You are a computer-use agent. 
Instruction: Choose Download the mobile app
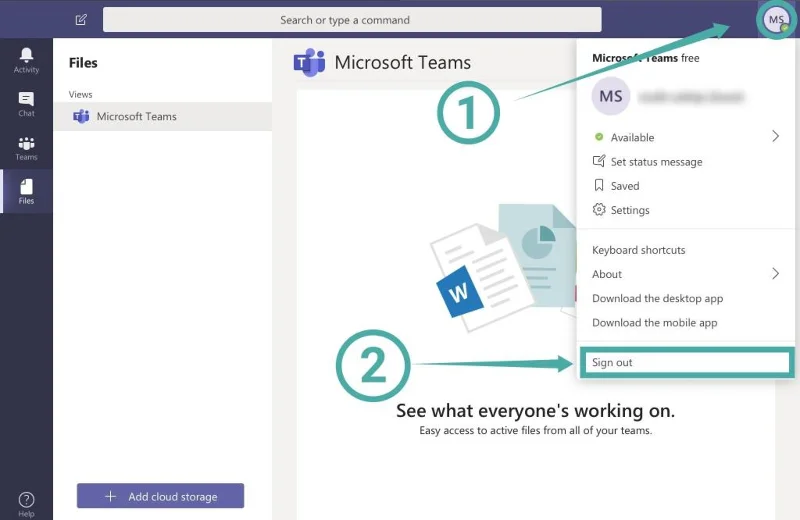tap(686, 323)
